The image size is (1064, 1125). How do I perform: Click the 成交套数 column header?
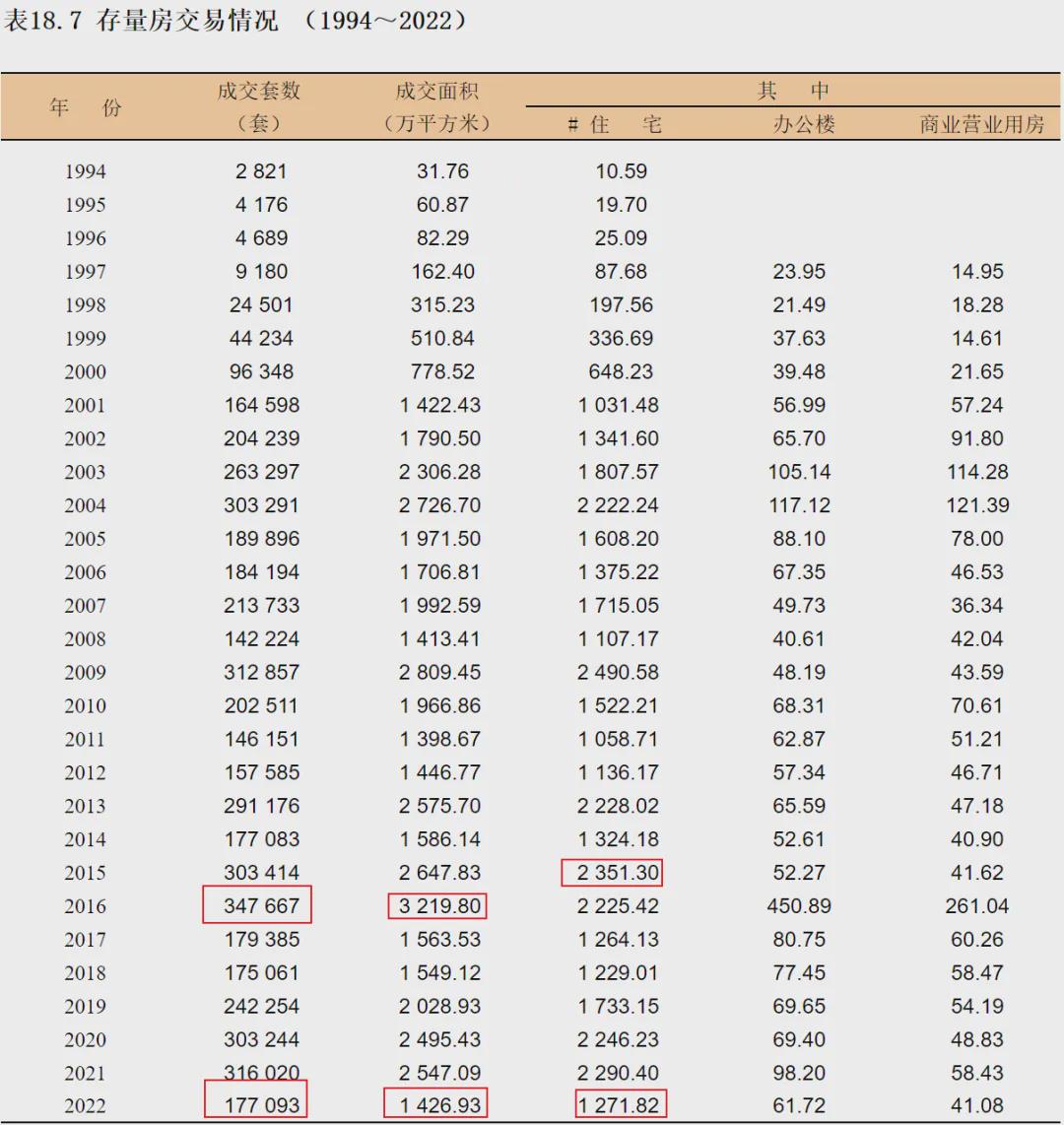tap(259, 92)
